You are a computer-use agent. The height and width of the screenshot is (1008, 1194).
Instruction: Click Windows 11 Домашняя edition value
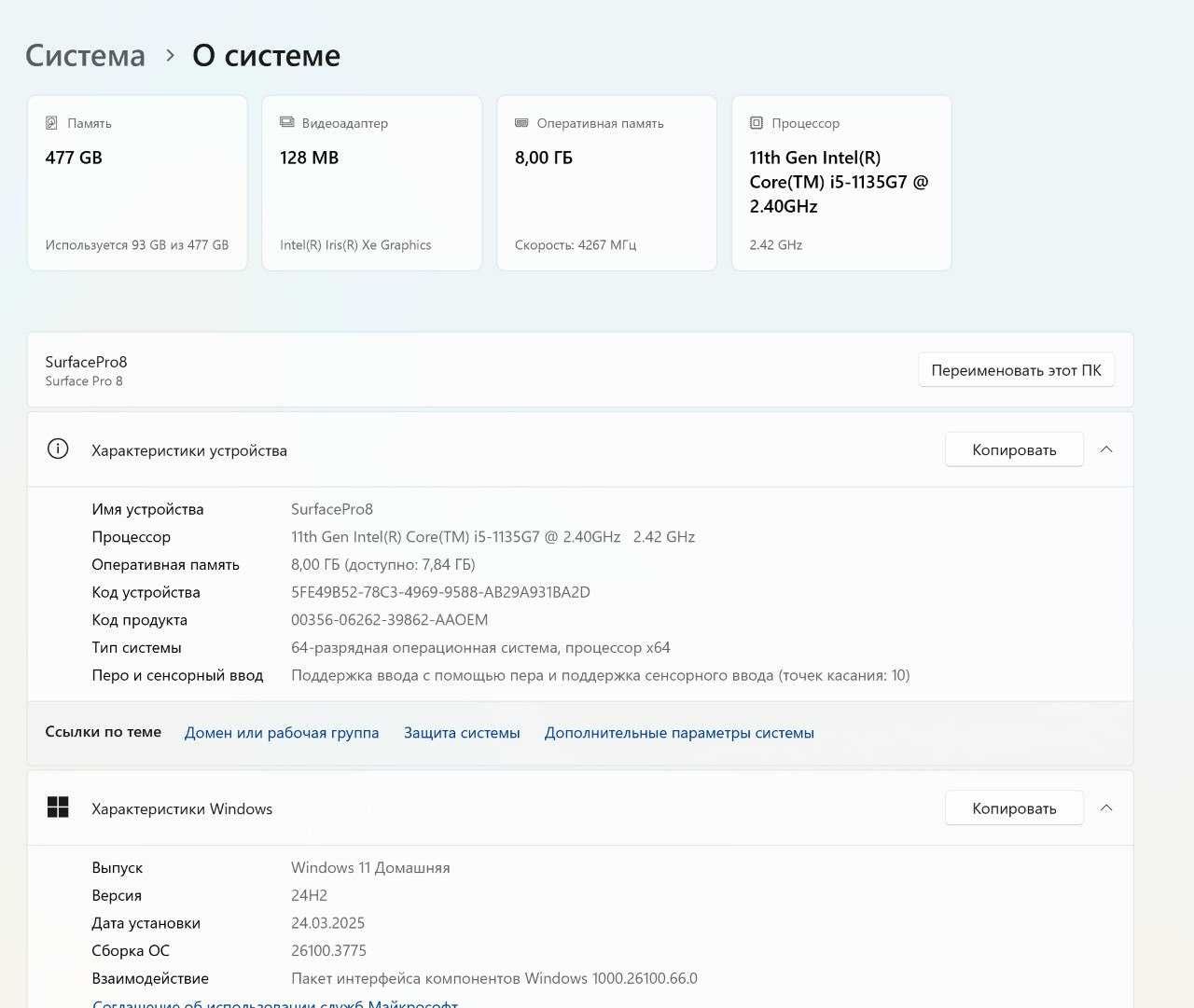[x=370, y=867]
